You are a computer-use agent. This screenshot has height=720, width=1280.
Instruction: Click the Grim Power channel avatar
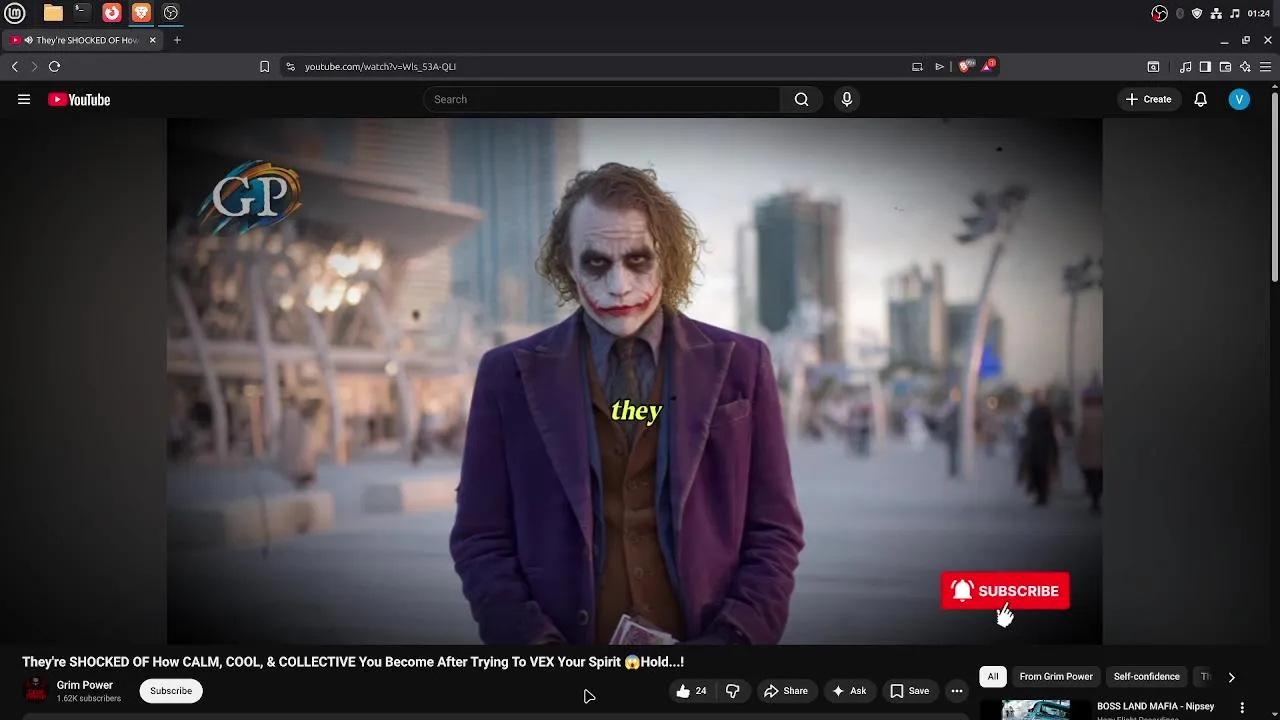click(x=35, y=690)
